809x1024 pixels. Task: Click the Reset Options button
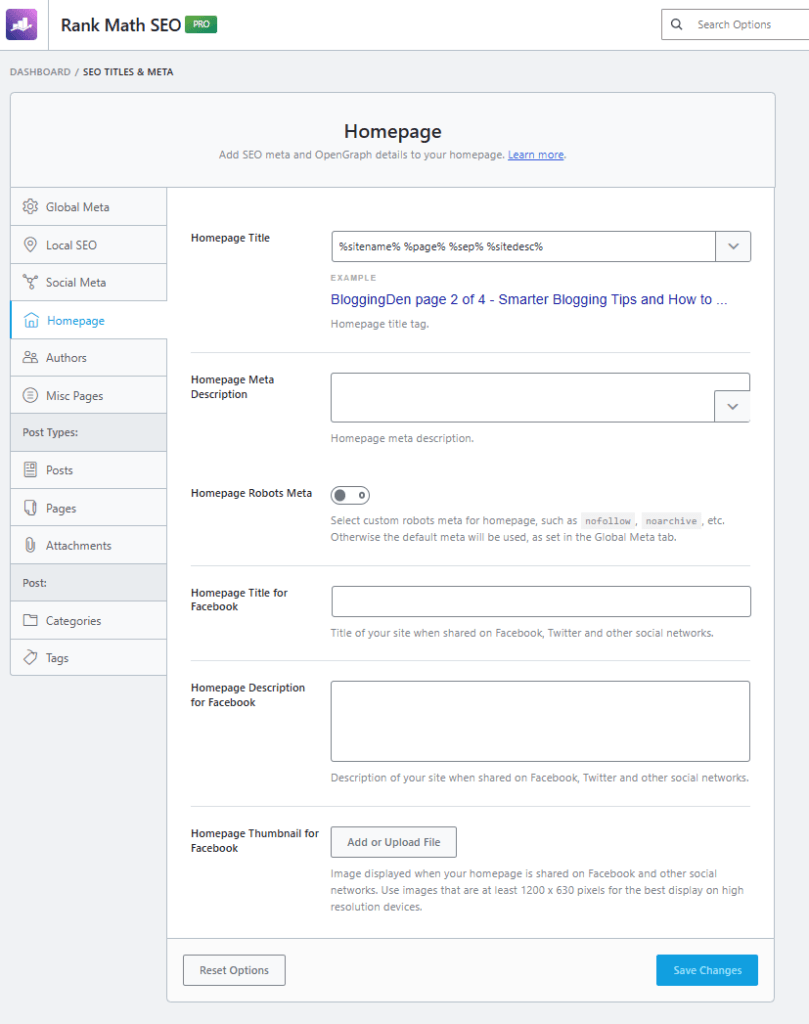click(234, 970)
